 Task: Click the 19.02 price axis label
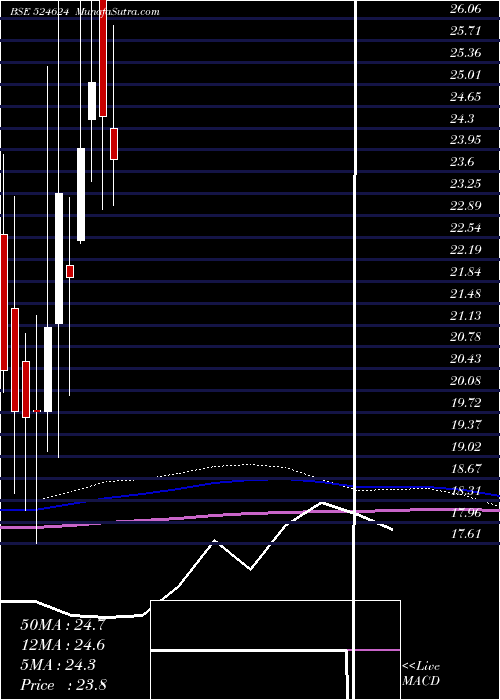pyautogui.click(x=466, y=446)
